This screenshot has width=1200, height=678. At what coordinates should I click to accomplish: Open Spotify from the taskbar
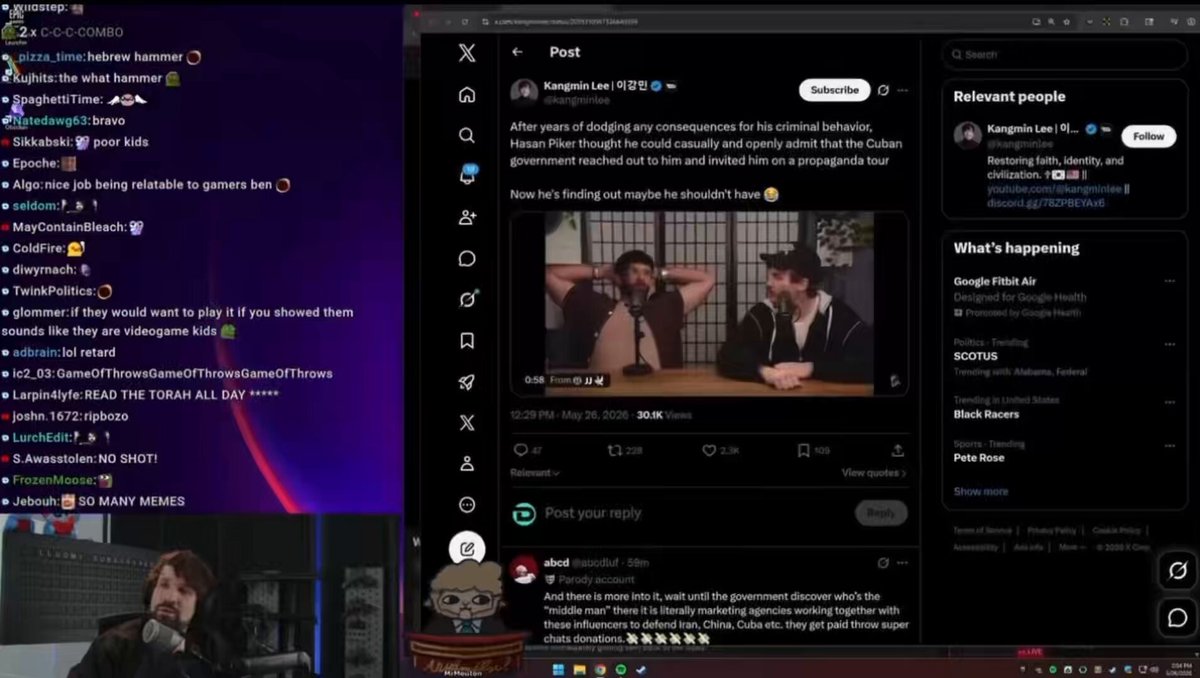[x=620, y=669]
